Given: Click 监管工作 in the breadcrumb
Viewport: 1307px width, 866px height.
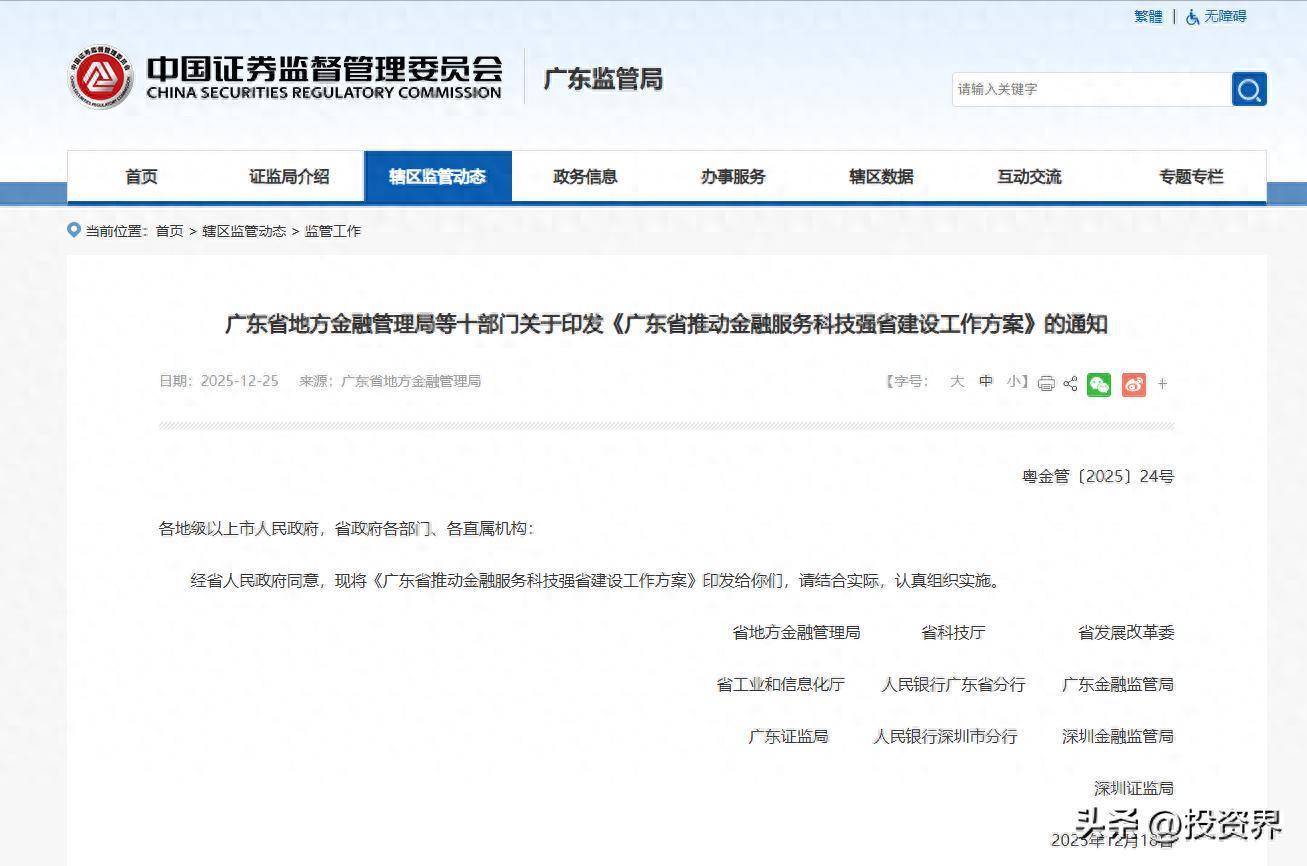Looking at the screenshot, I should pyautogui.click(x=333, y=231).
